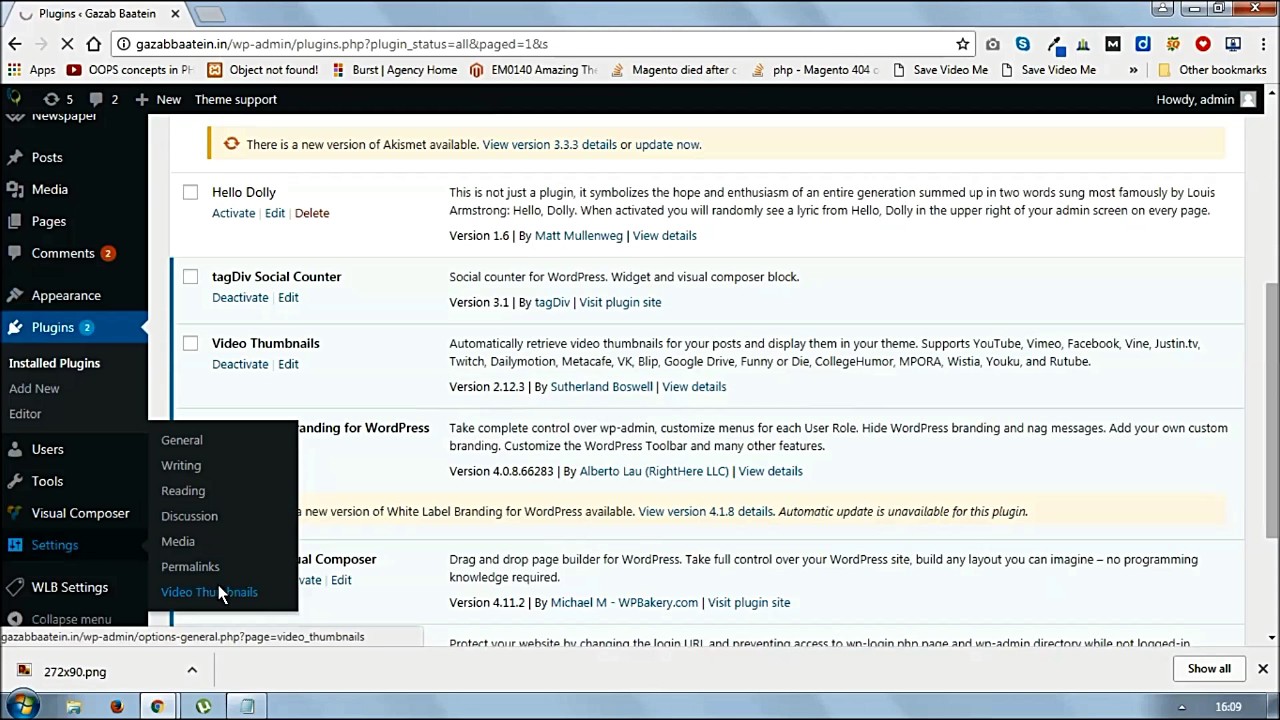The width and height of the screenshot is (1280, 720).
Task: Open the Apps grid shortcut
Action: point(31,70)
